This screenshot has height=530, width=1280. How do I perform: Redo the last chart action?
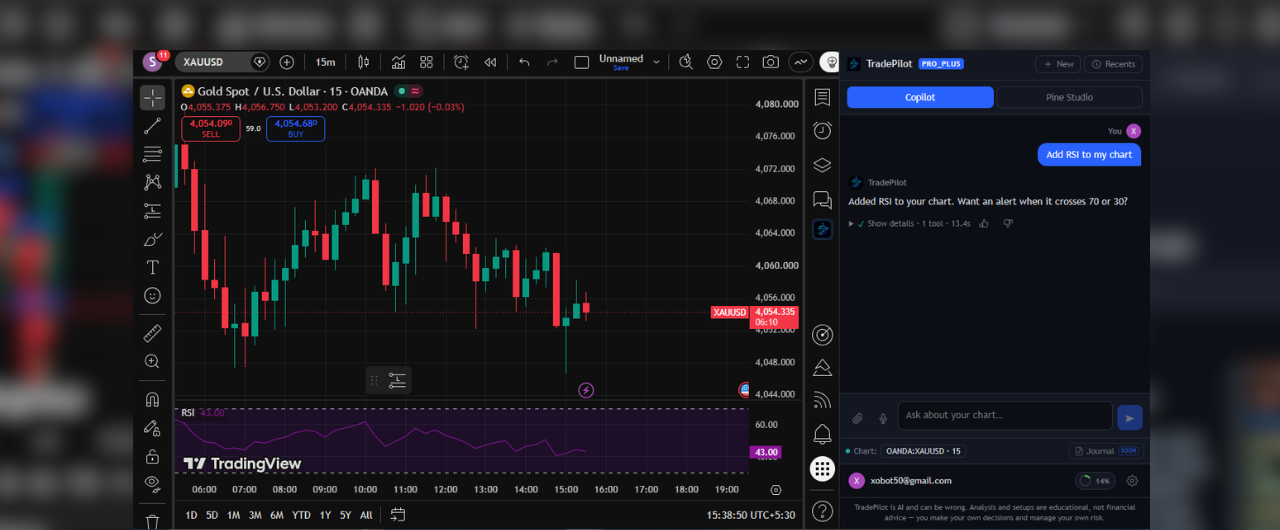[552, 62]
